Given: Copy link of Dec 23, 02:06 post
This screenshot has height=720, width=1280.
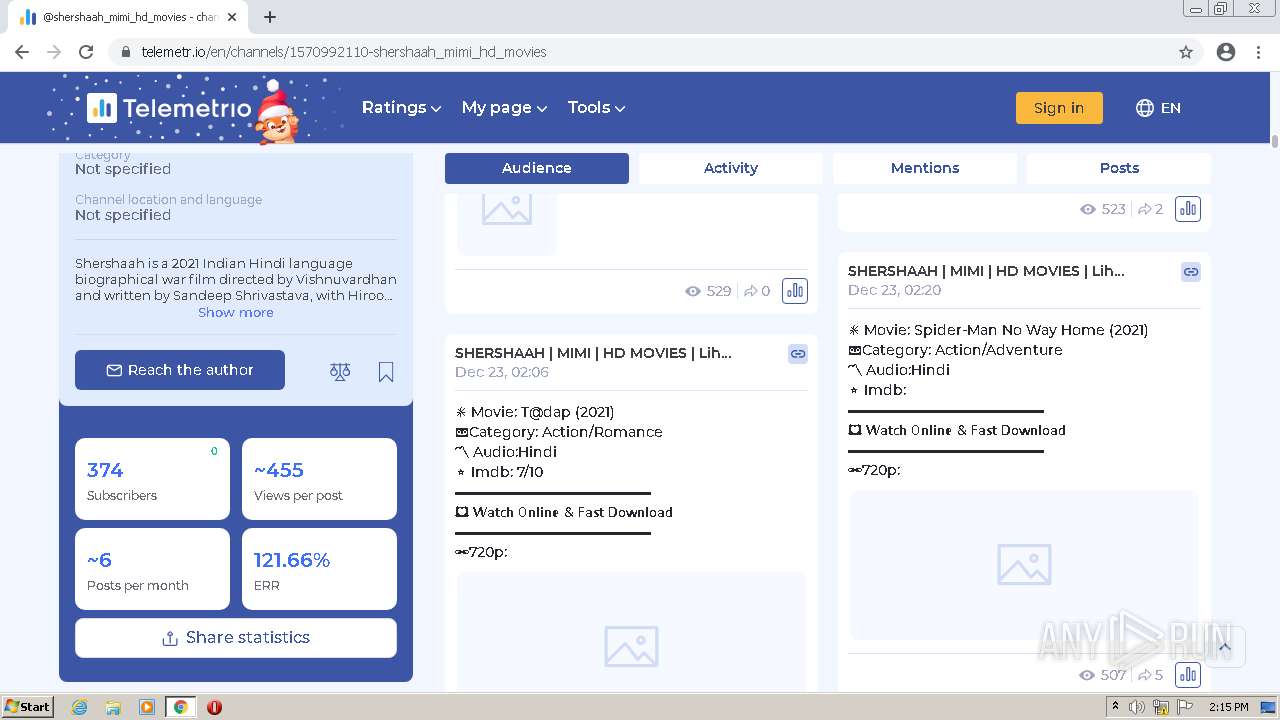Looking at the screenshot, I should (798, 353).
